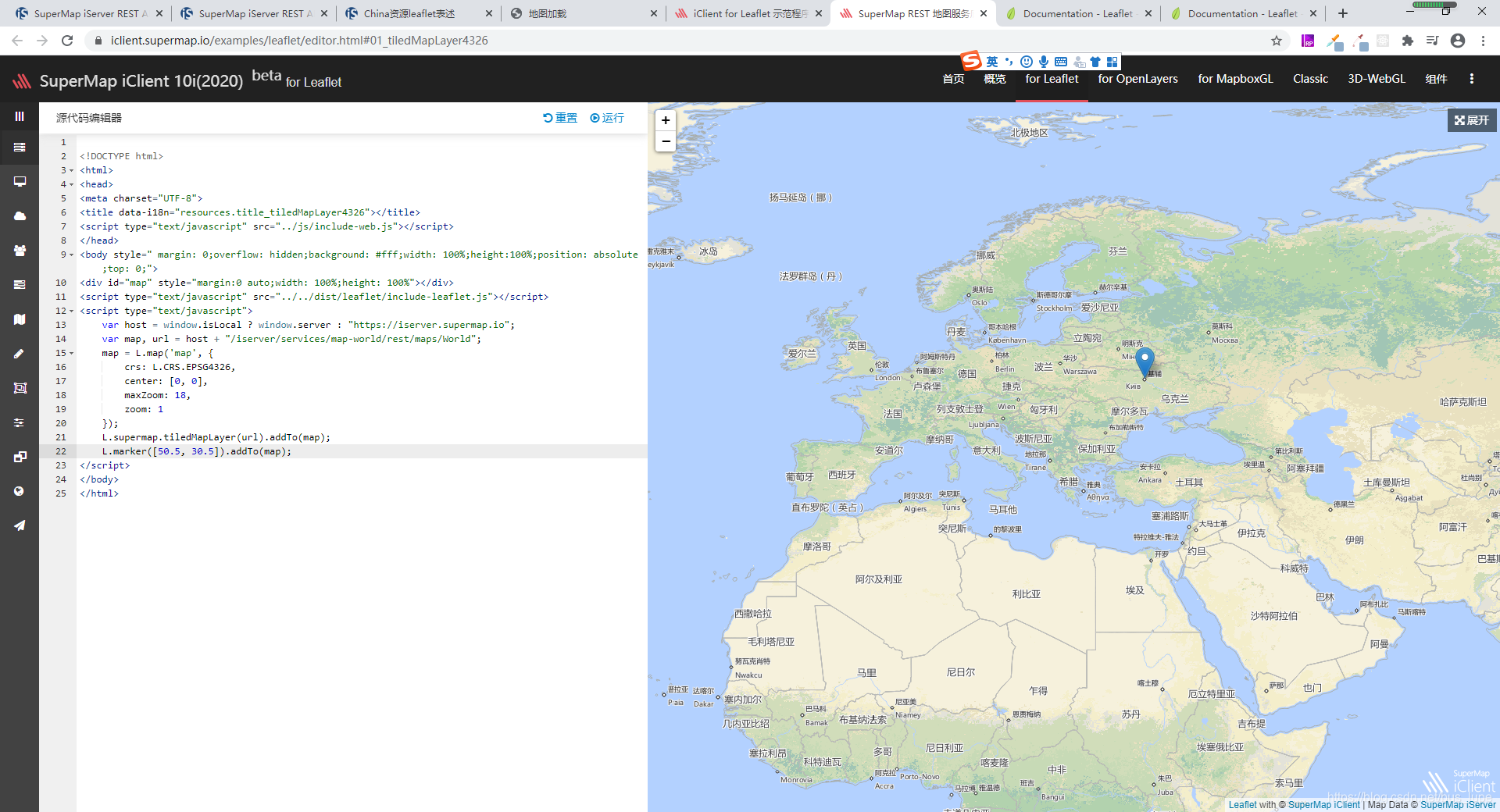Click the SuperMap iClient logo title
This screenshot has width=1500, height=812.
pos(141,81)
